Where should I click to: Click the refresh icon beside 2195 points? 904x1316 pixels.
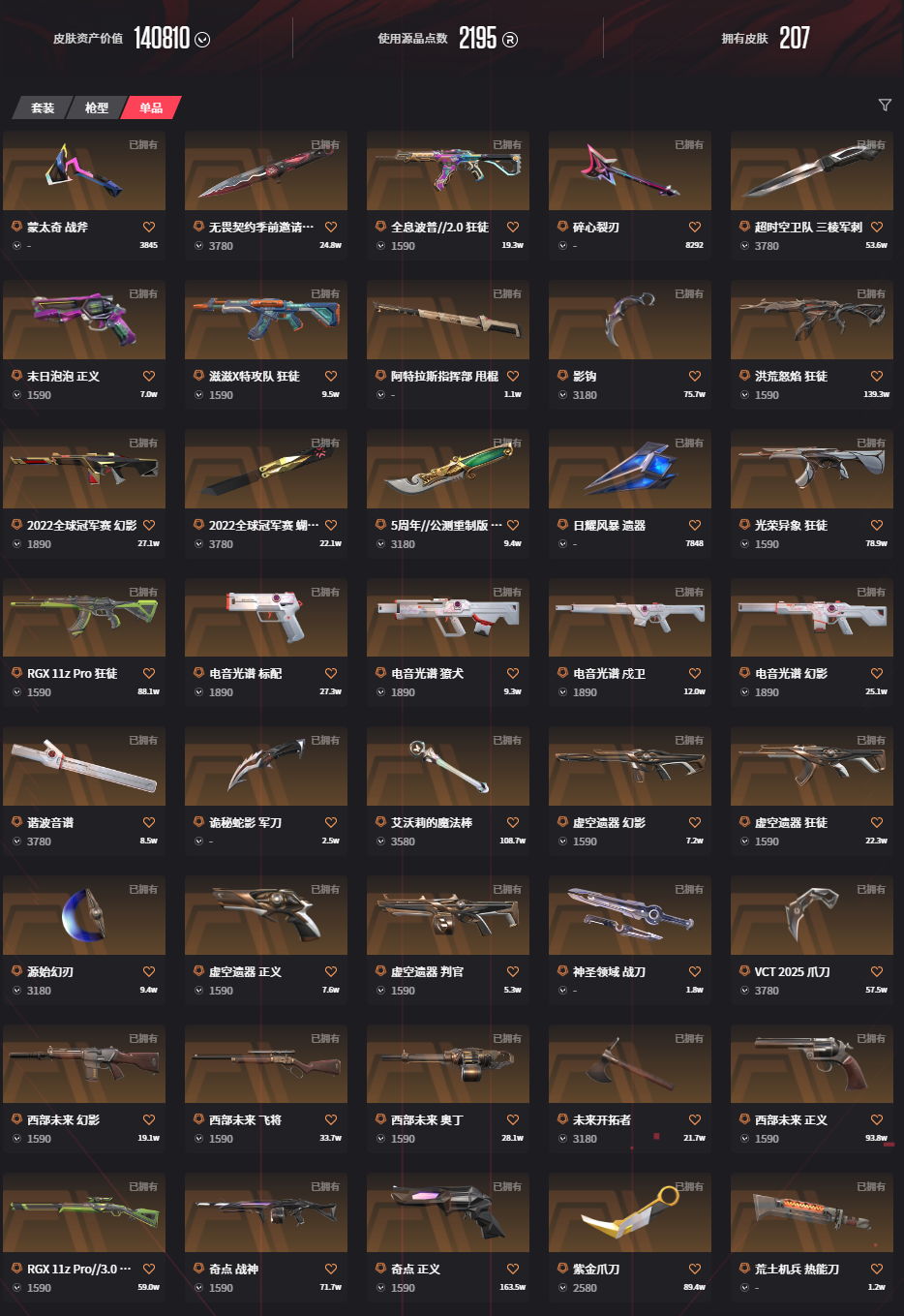[x=510, y=40]
